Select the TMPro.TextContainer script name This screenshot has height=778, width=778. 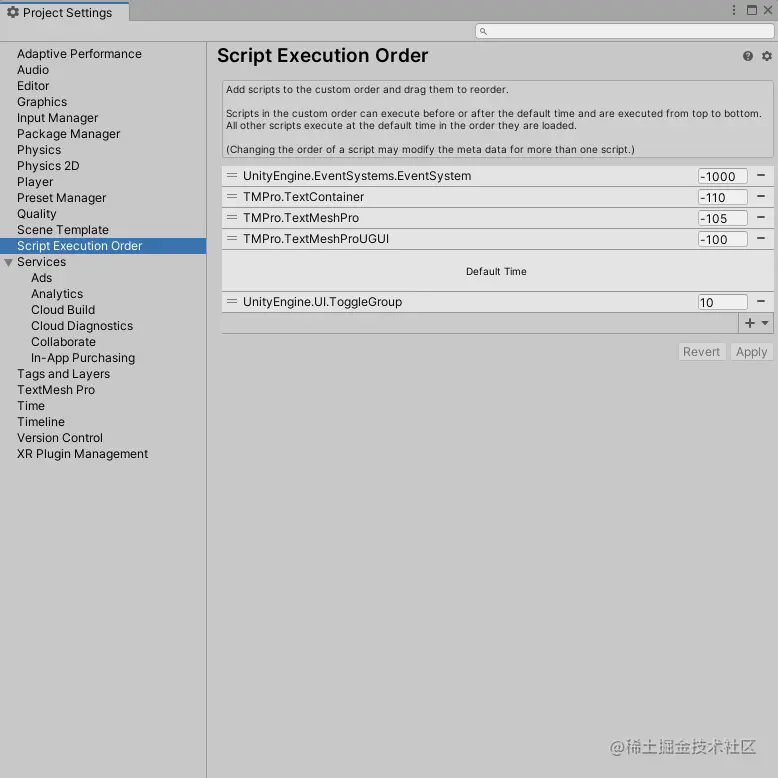[303, 196]
